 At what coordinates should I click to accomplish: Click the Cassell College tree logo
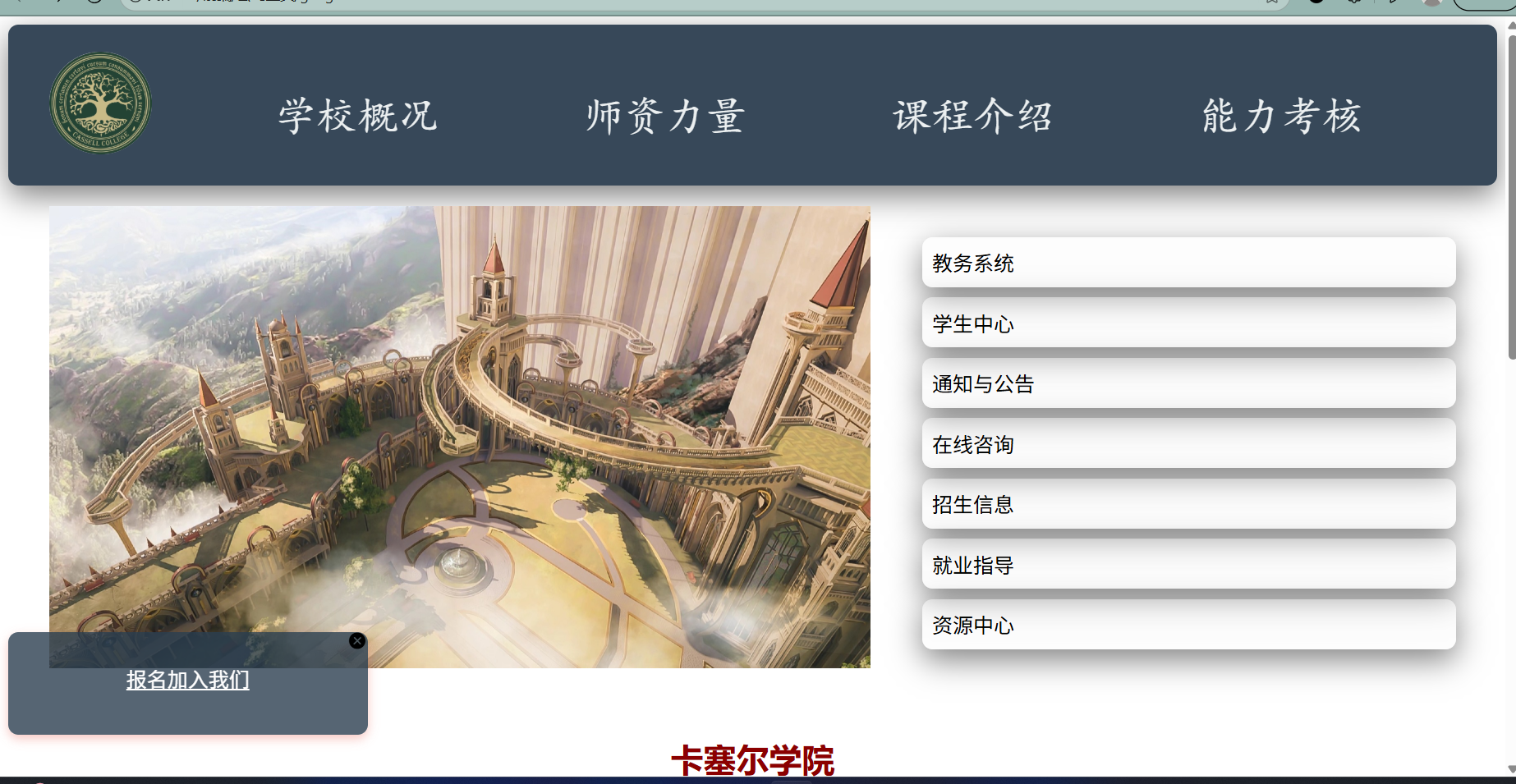pos(100,103)
